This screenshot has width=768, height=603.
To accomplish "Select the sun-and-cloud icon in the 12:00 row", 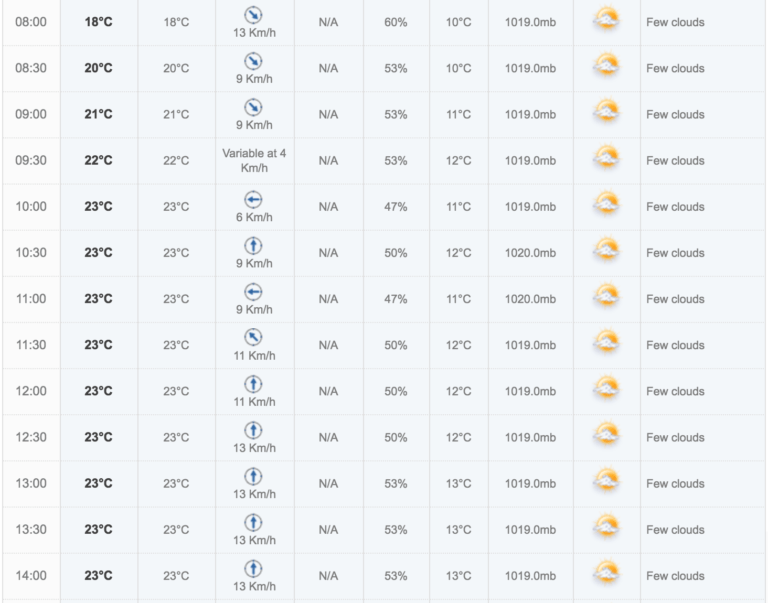I will (606, 388).
